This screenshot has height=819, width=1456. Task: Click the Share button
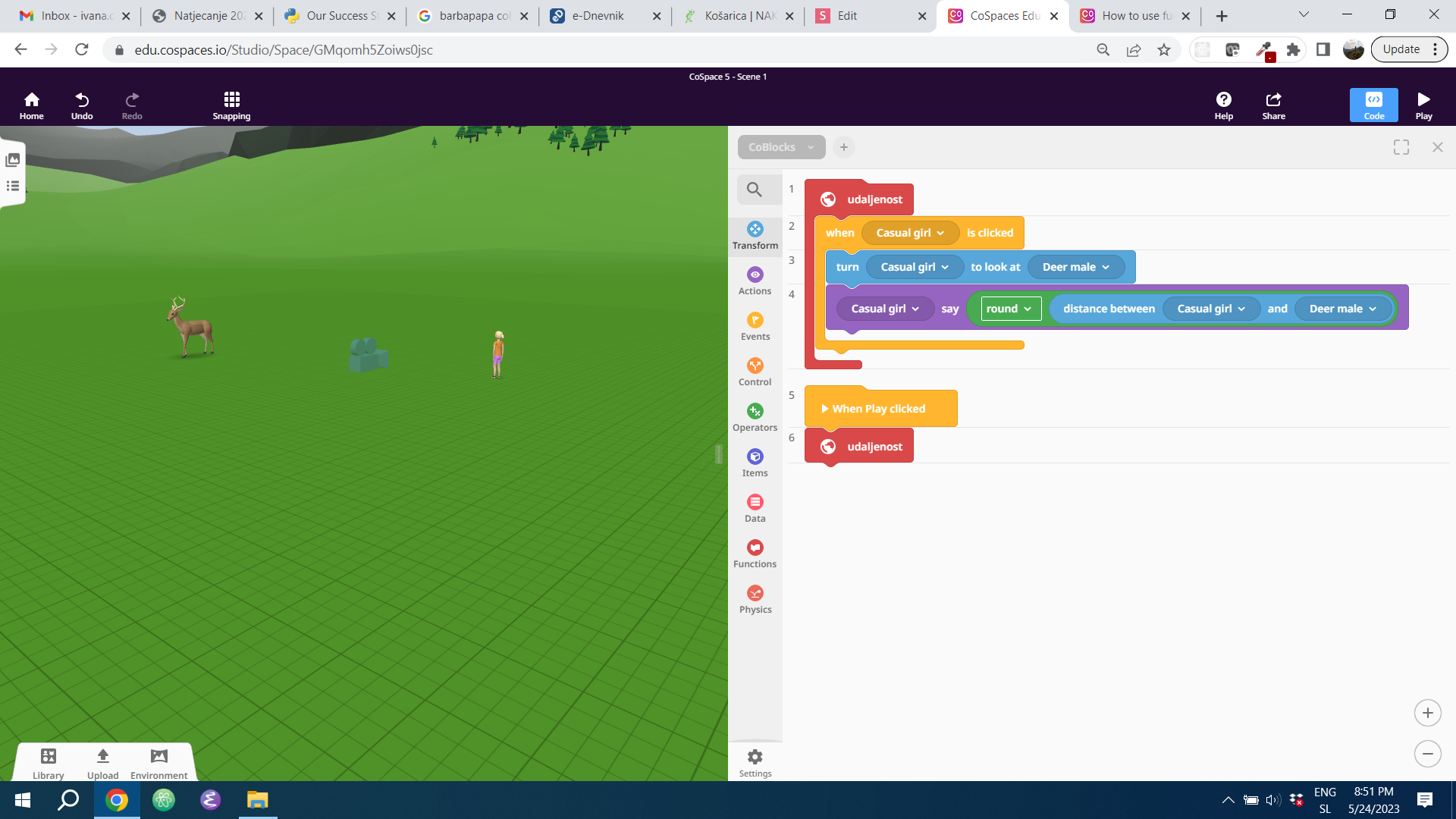pyautogui.click(x=1273, y=105)
